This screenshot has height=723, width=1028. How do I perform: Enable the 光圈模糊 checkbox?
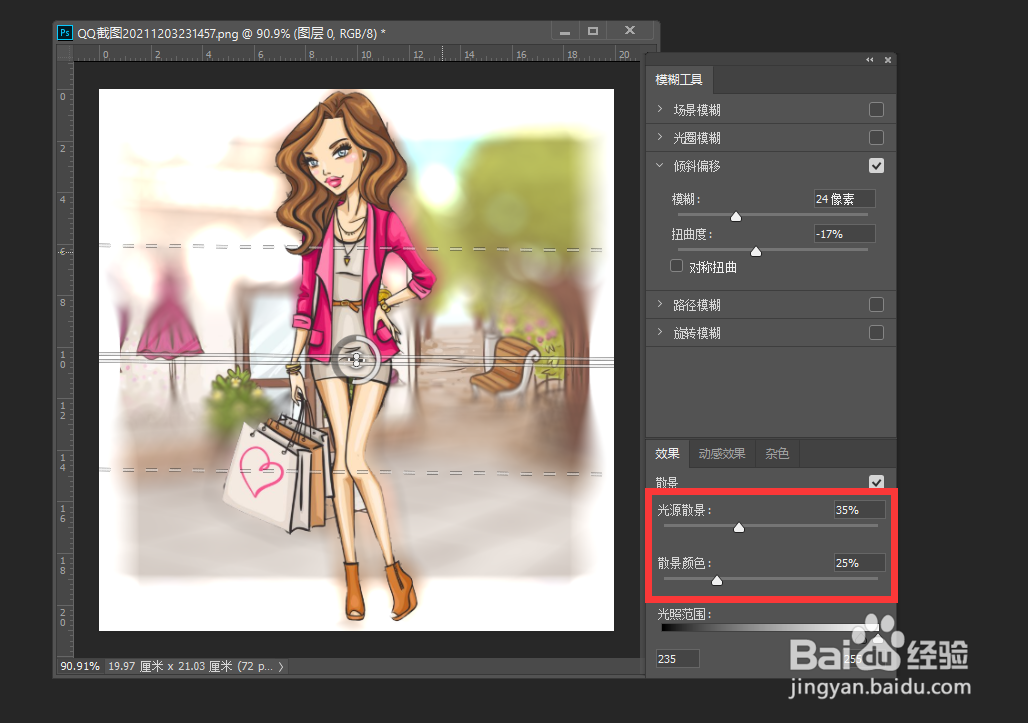pos(876,138)
